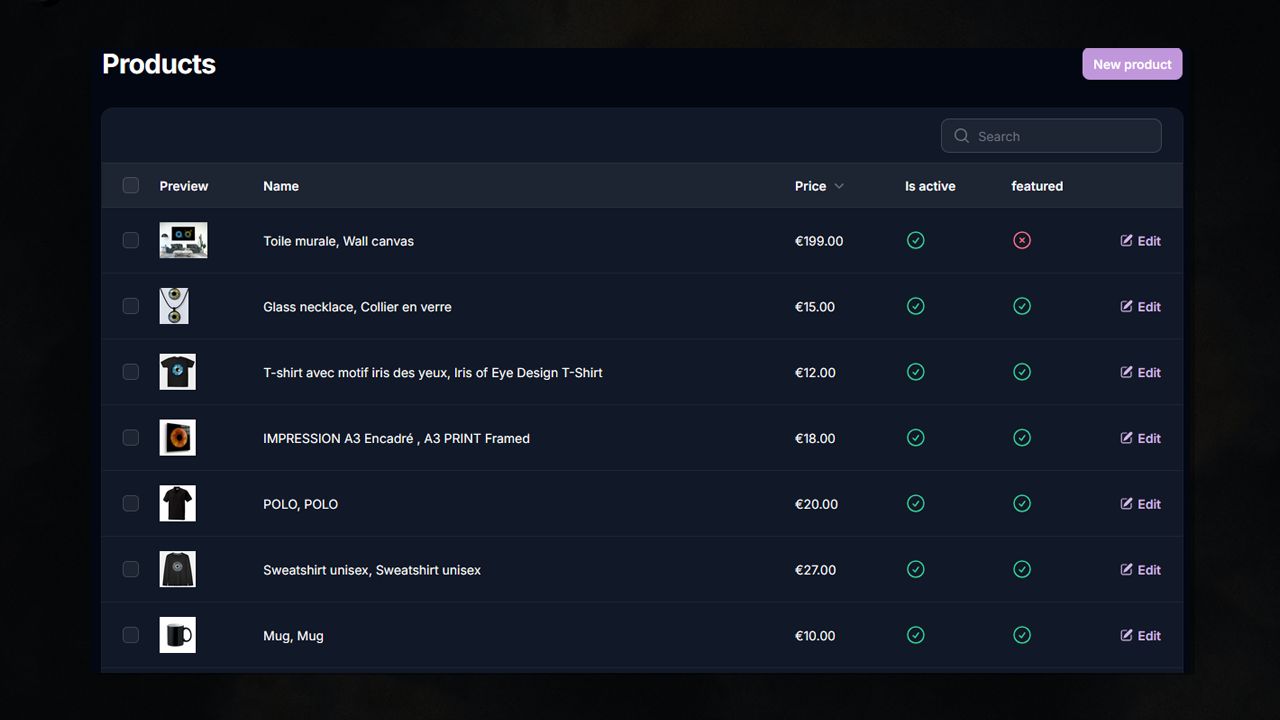Click the featured X icon for Toile murale
The image size is (1280, 720).
[1021, 241]
